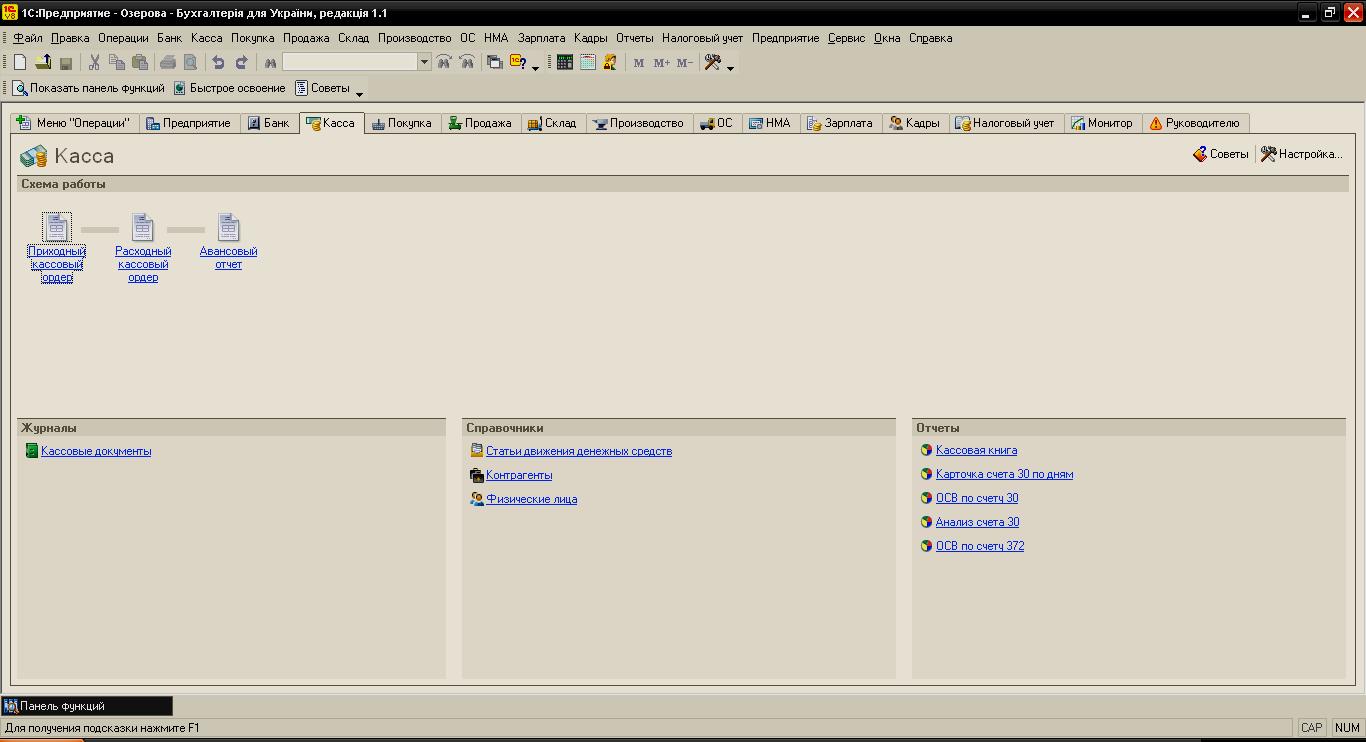This screenshot has height=742, width=1366.
Task: Click the tools hammer-wrench icon in toolbar
Action: point(713,62)
